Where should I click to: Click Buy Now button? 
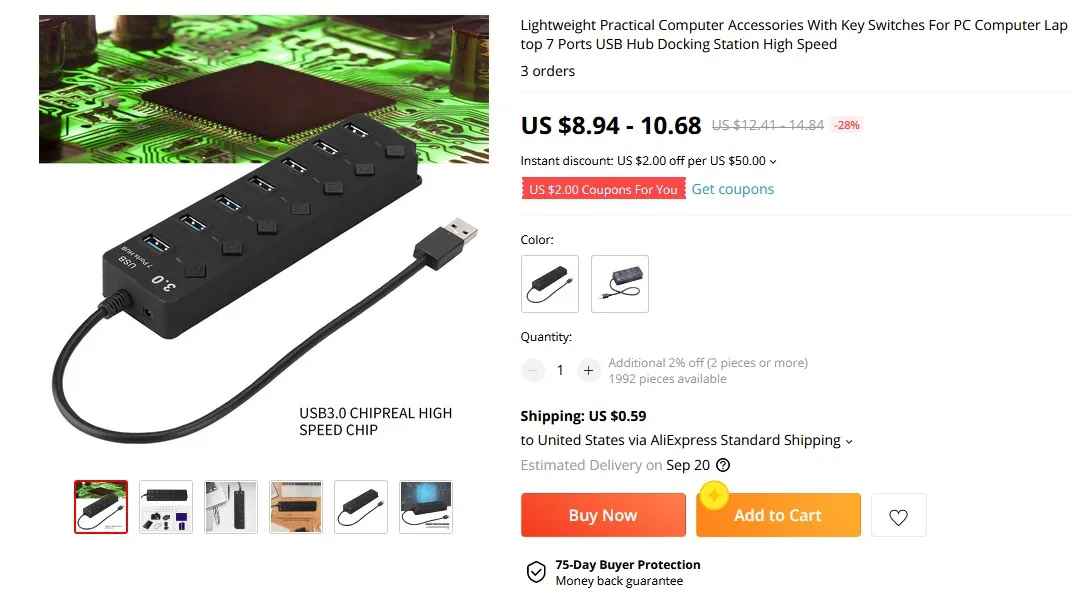603,515
